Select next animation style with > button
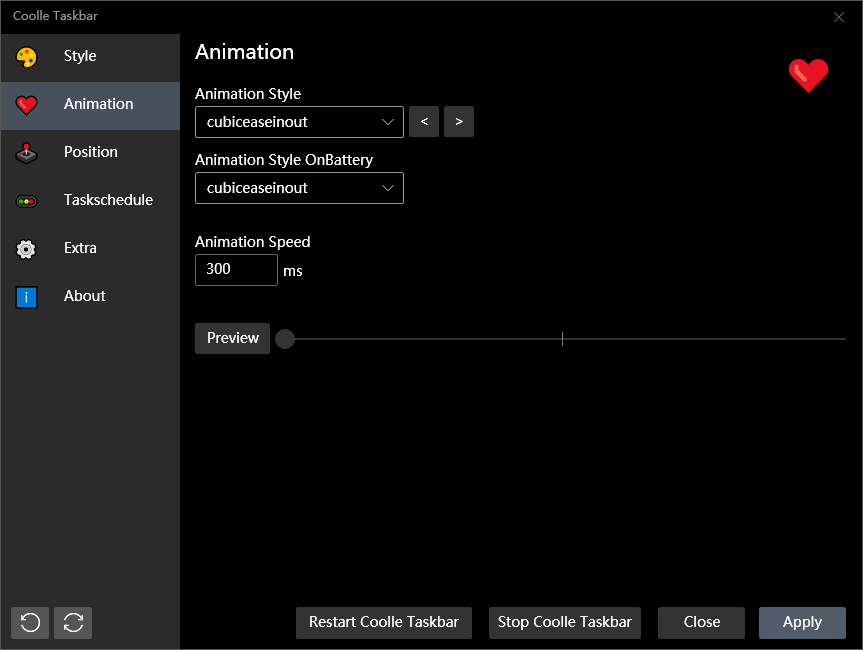863x650 pixels. 459,122
